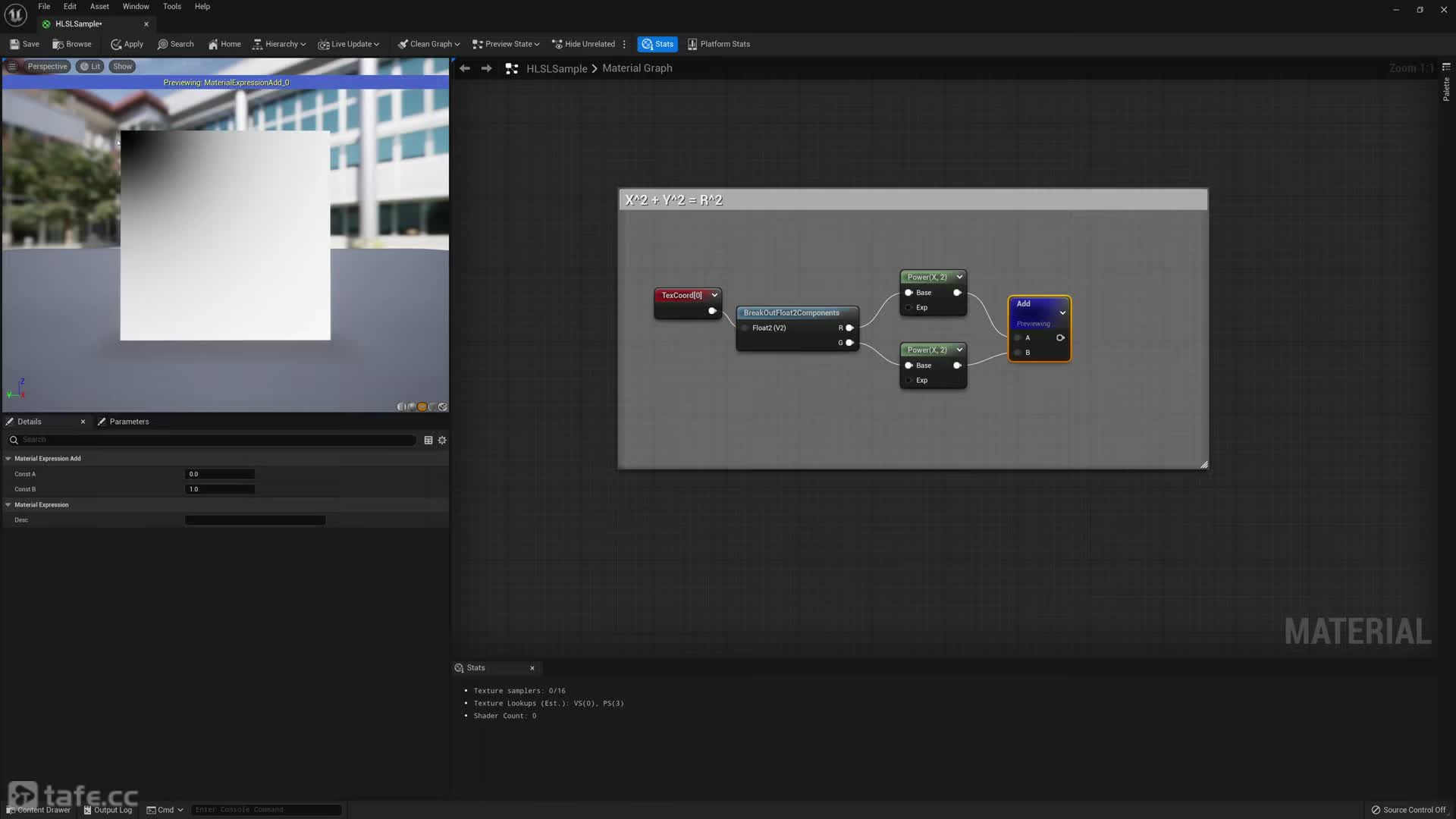Open the Perspective view options
The image size is (1456, 819).
[47, 67]
